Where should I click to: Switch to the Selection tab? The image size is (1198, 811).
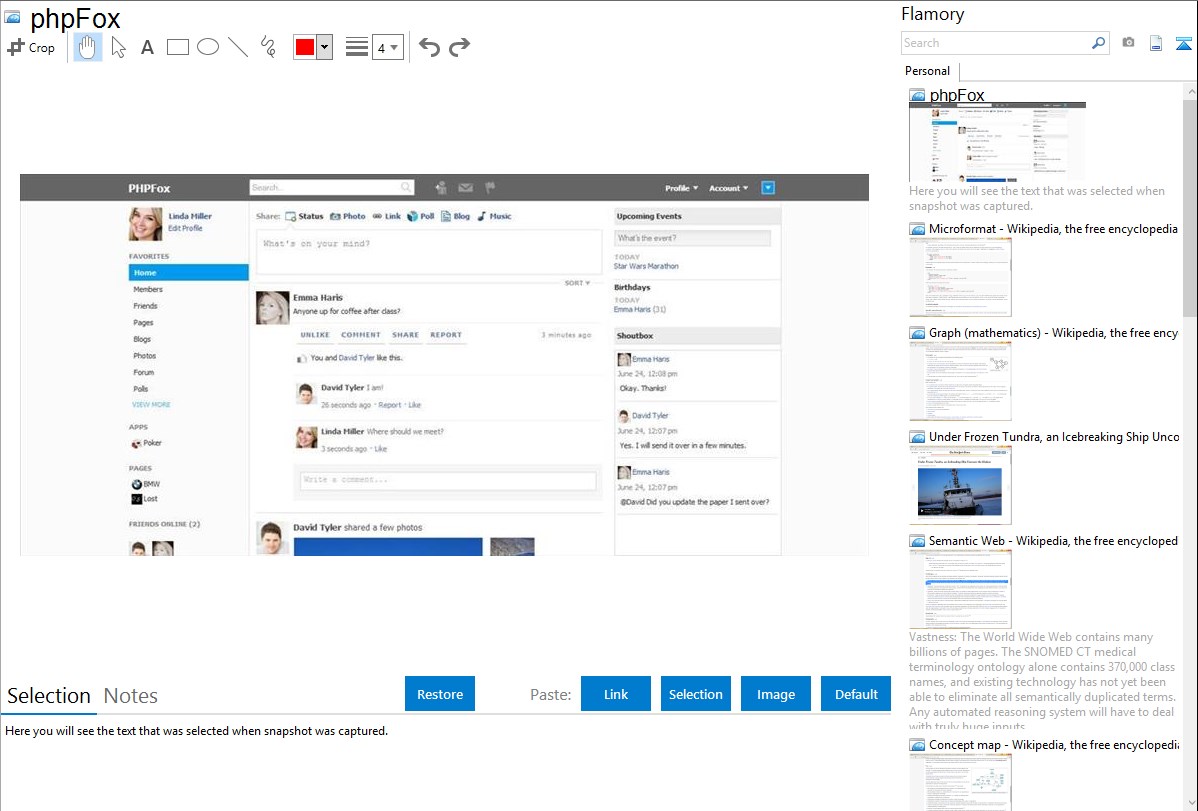[49, 696]
